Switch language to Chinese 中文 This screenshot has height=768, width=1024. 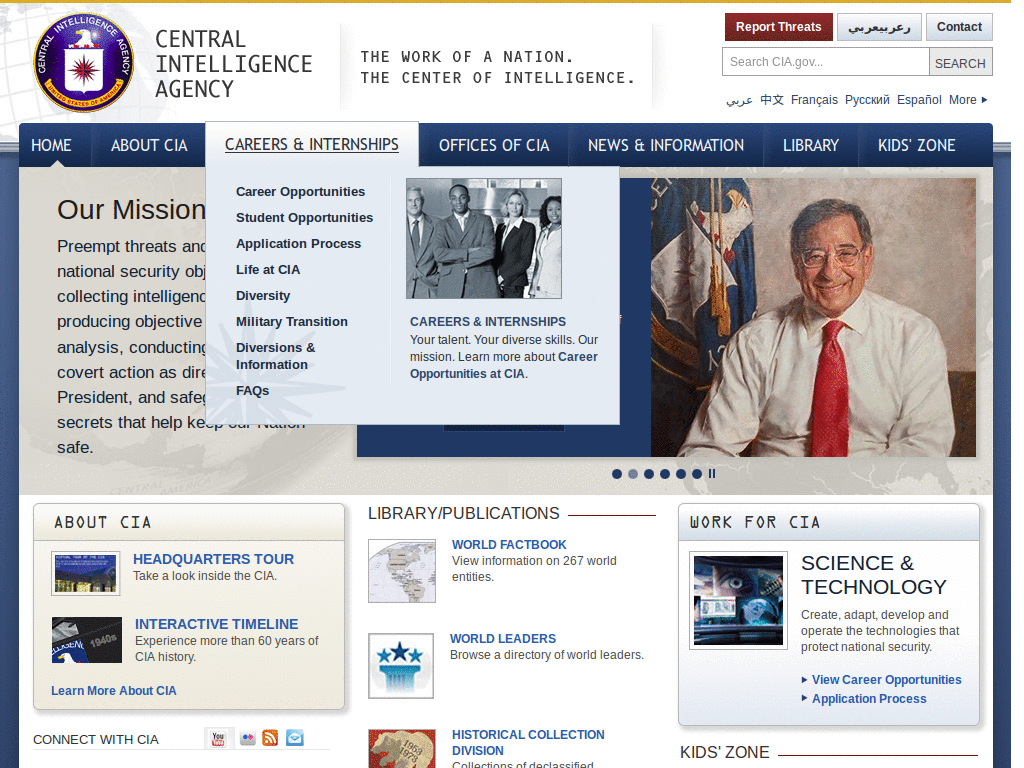(x=772, y=100)
